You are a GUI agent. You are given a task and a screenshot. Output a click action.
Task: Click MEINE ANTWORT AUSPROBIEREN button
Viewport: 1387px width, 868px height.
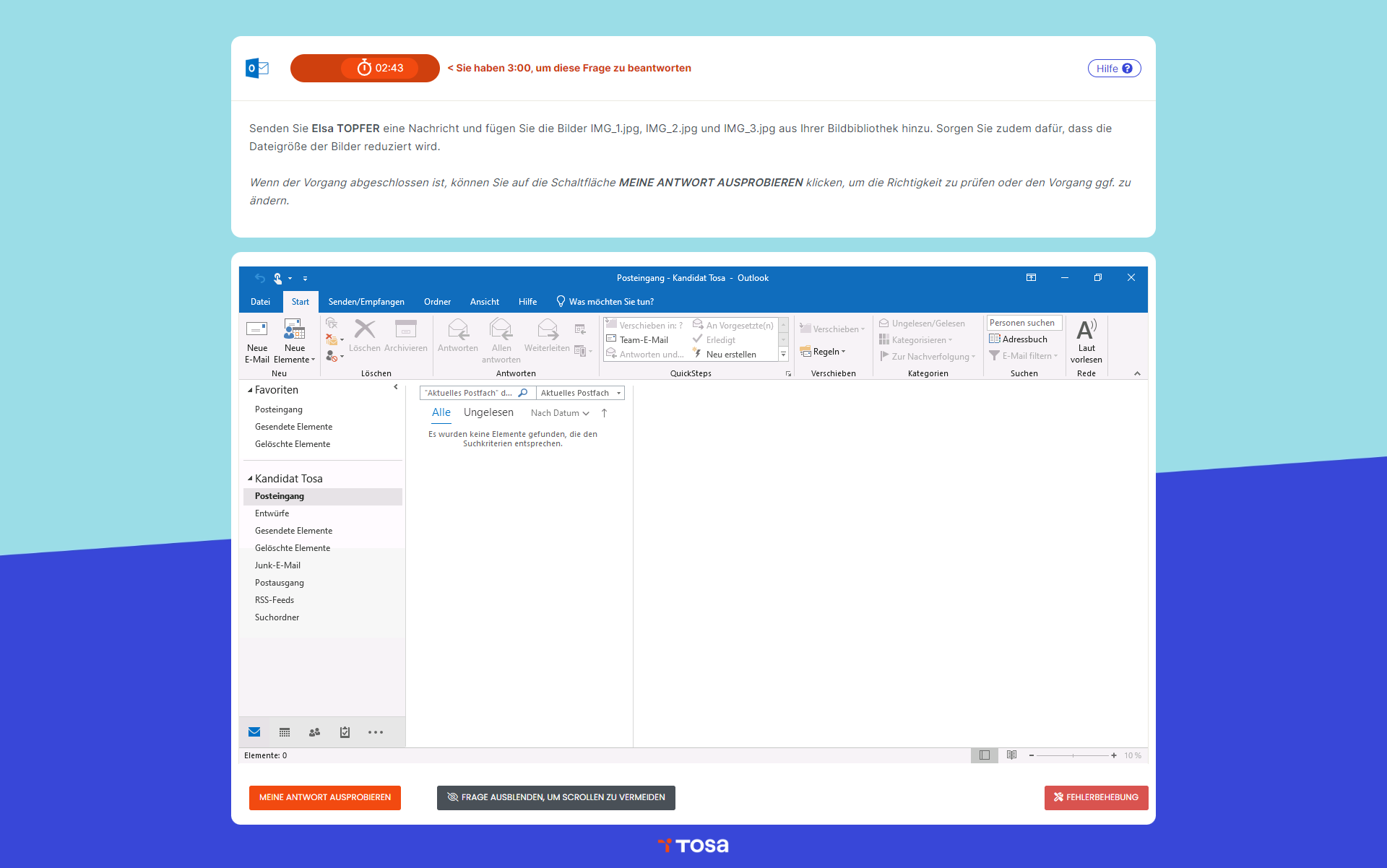pyautogui.click(x=325, y=797)
